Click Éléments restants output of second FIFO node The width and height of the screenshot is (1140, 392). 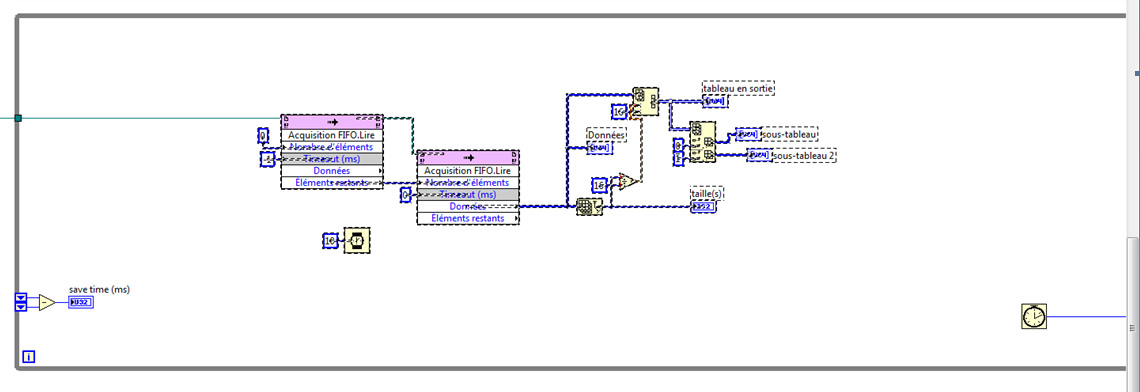point(468,218)
